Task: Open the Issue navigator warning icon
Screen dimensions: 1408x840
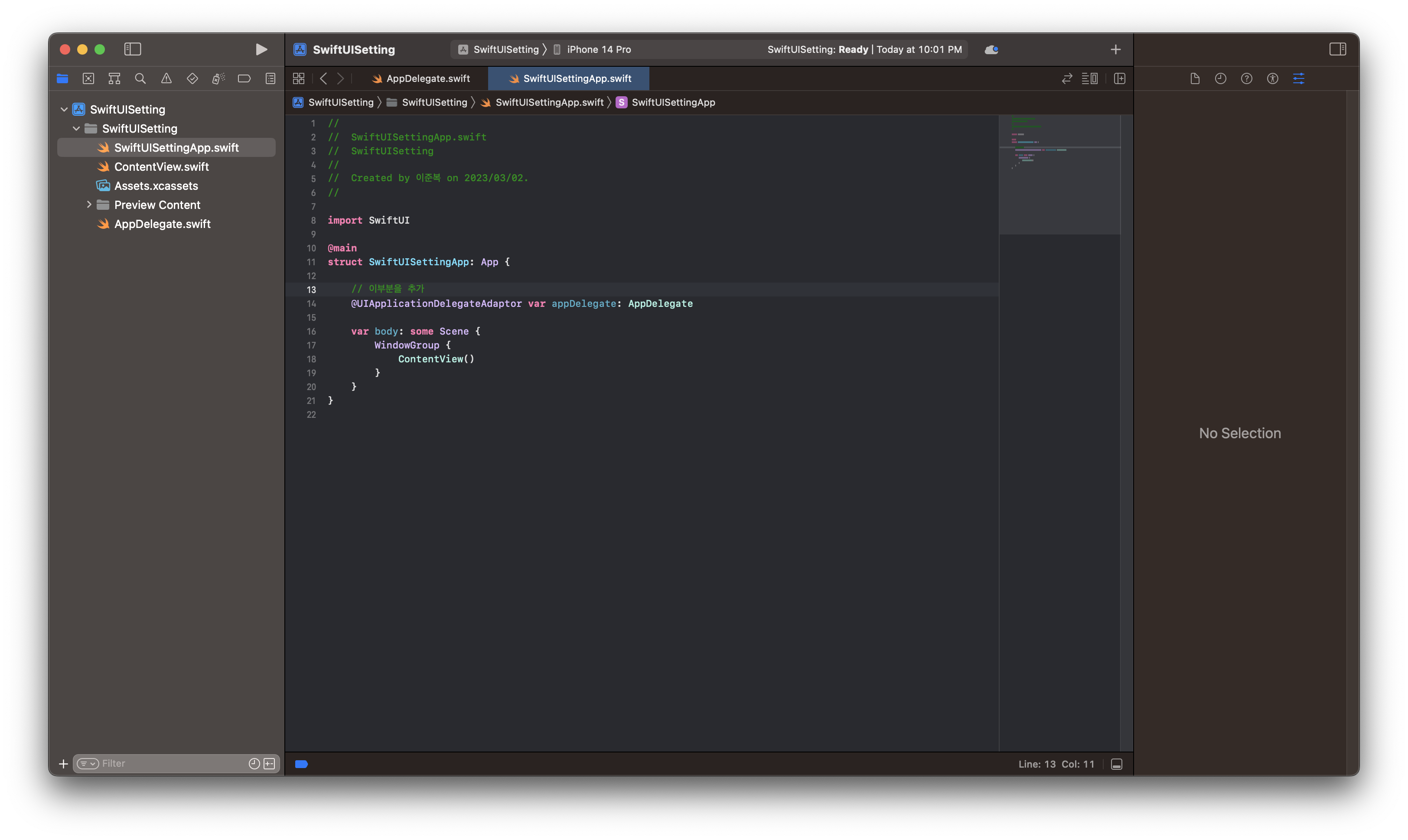Action: 166,79
